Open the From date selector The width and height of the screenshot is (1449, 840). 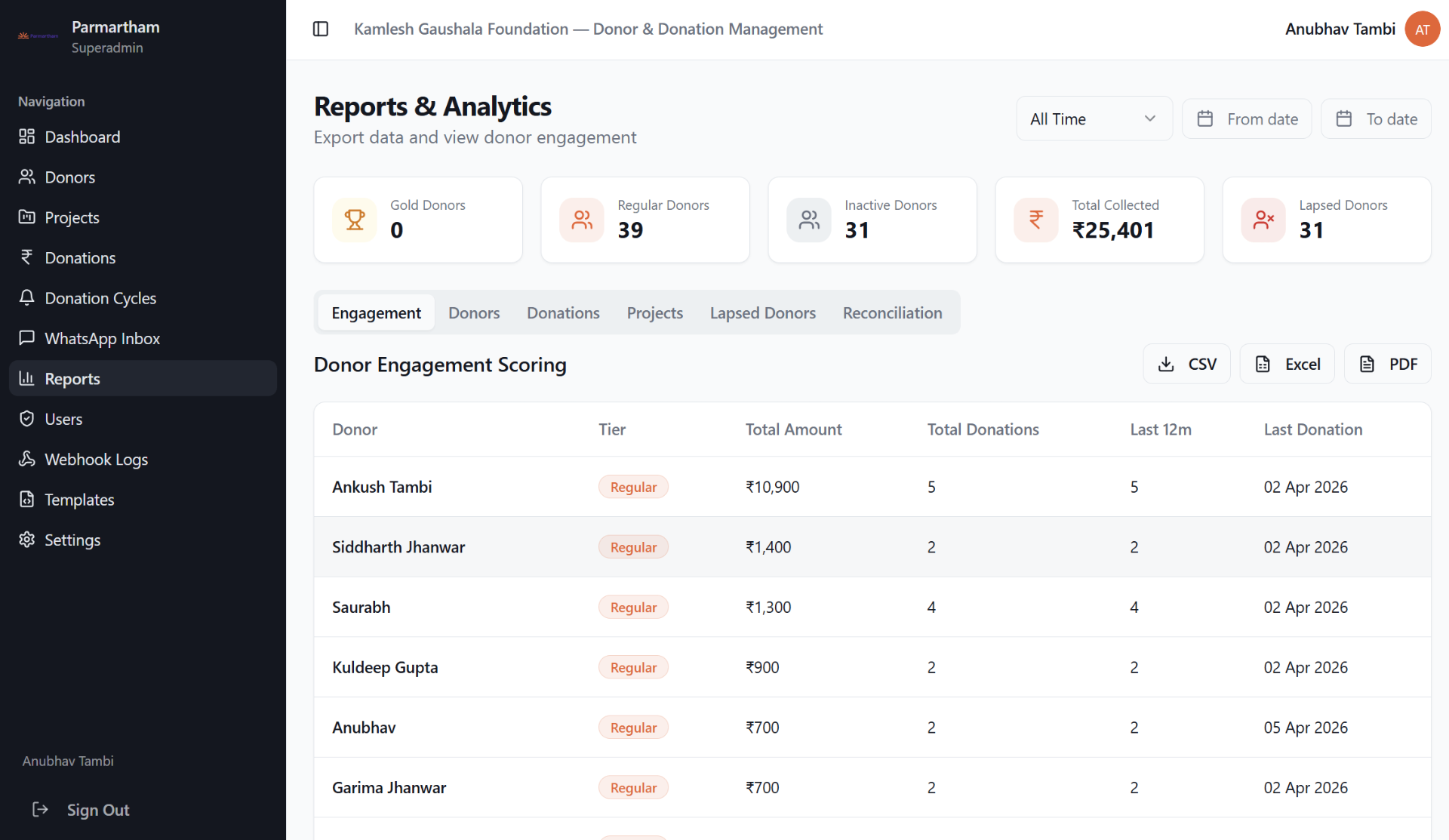pyautogui.click(x=1246, y=118)
